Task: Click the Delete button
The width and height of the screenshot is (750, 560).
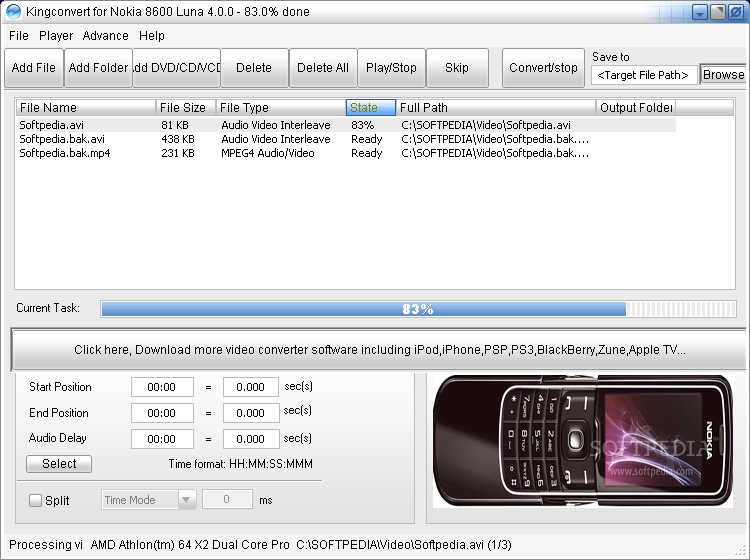Action: click(x=254, y=68)
